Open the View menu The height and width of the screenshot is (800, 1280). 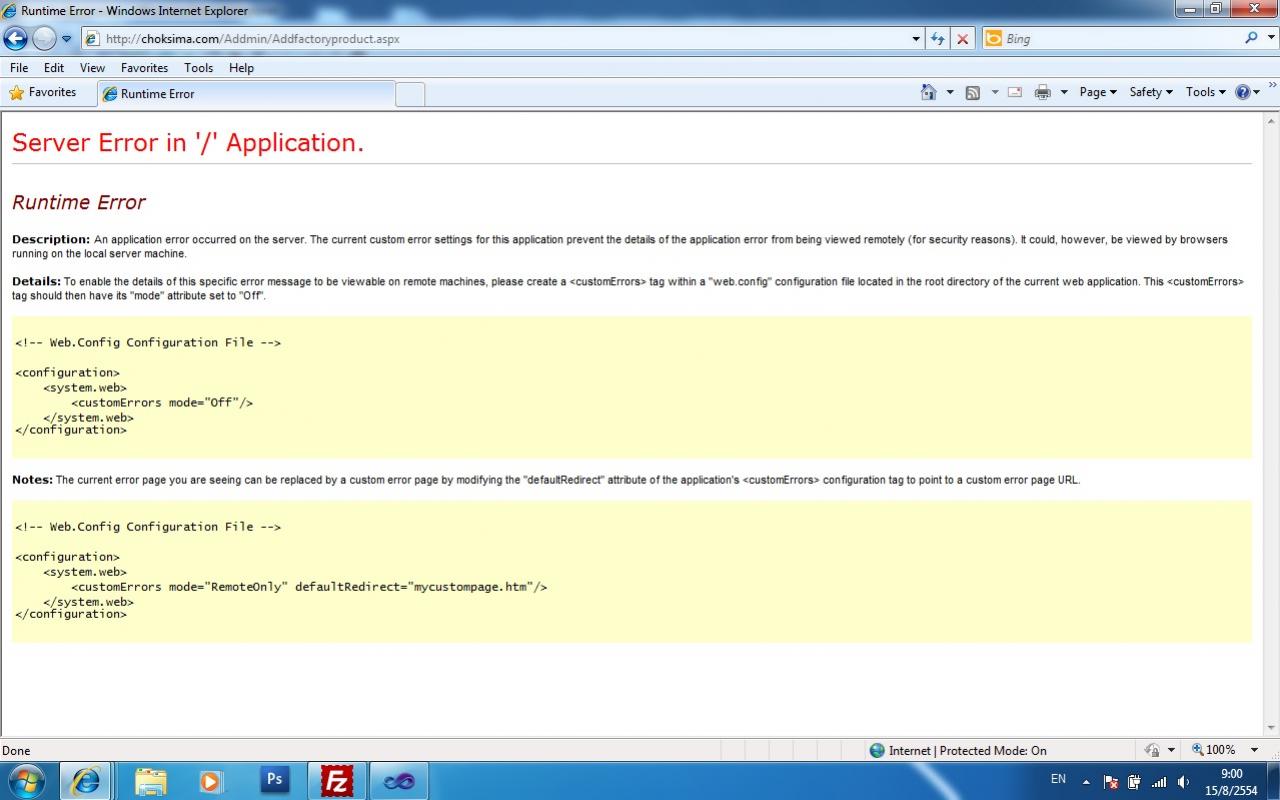click(92, 68)
